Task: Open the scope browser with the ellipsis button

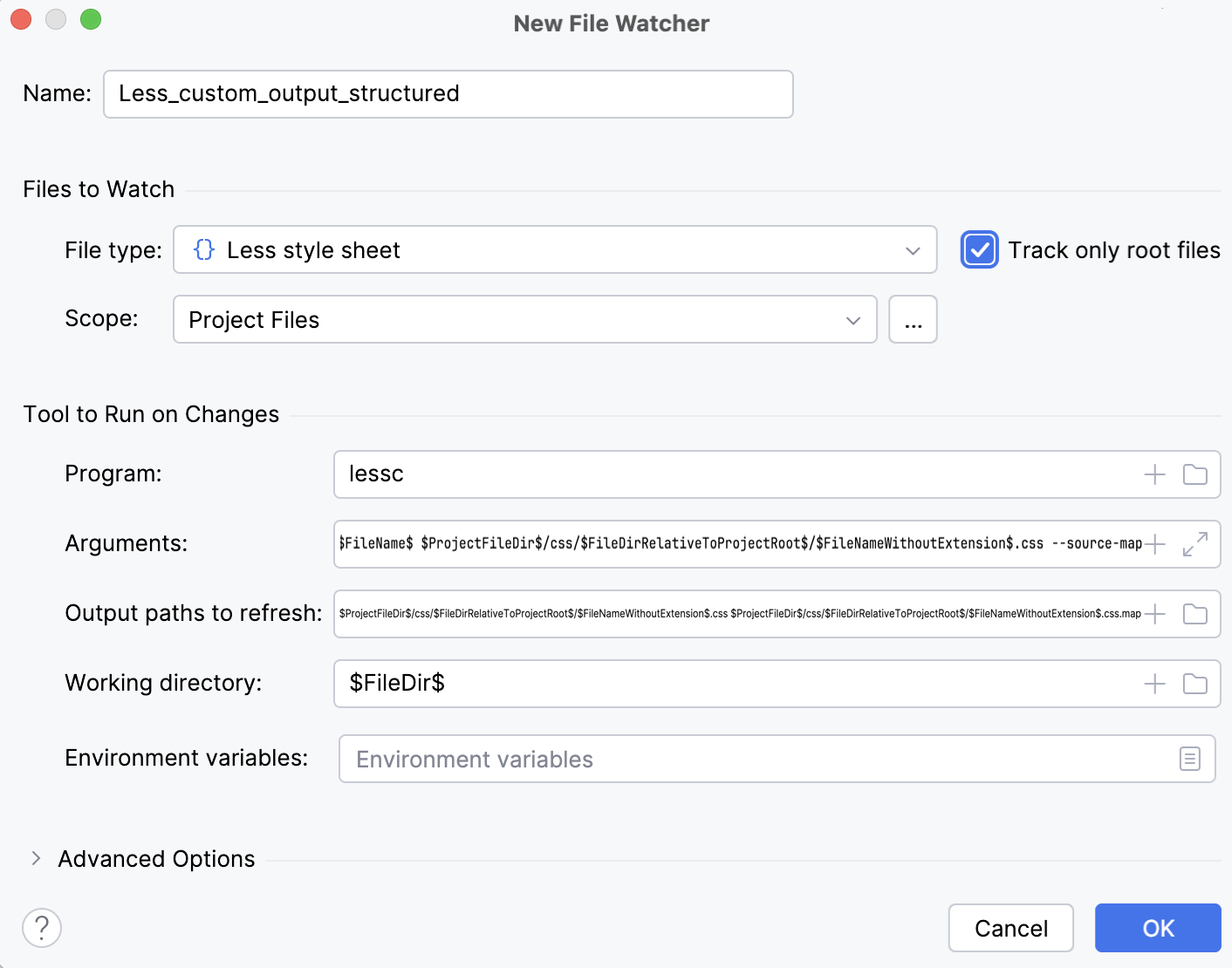Action: [x=913, y=319]
